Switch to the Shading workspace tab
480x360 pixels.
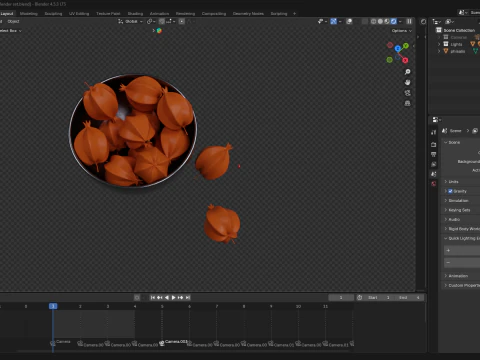coord(135,14)
